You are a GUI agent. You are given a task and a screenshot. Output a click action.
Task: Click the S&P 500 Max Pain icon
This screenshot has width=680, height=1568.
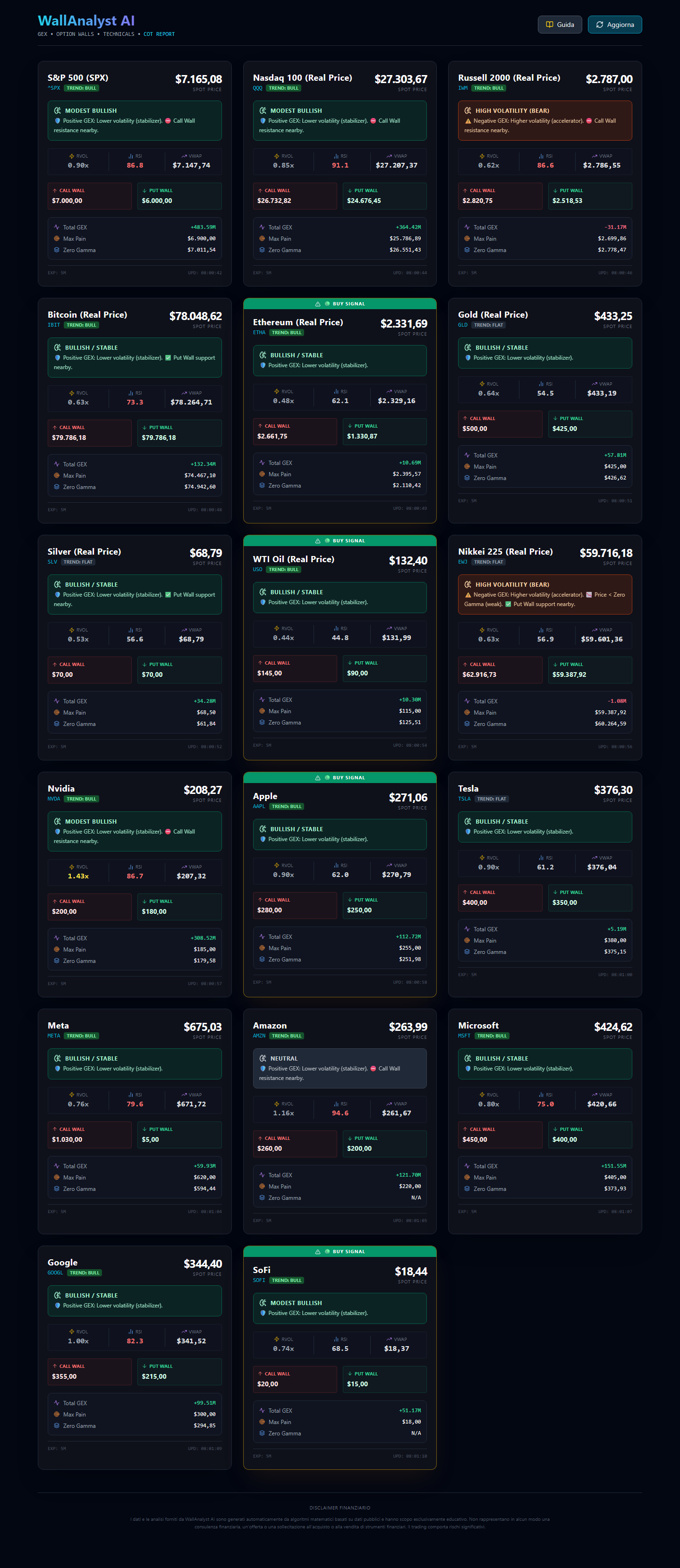tap(57, 239)
